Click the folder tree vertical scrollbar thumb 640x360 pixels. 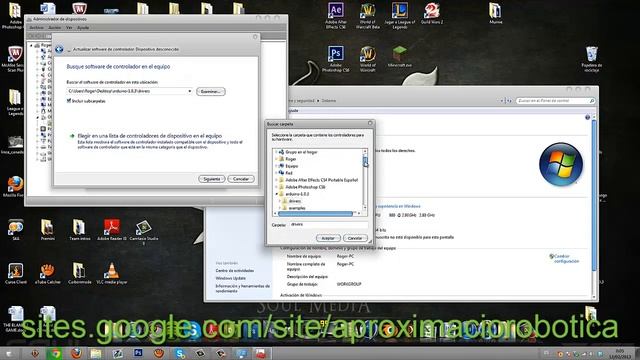click(x=365, y=160)
